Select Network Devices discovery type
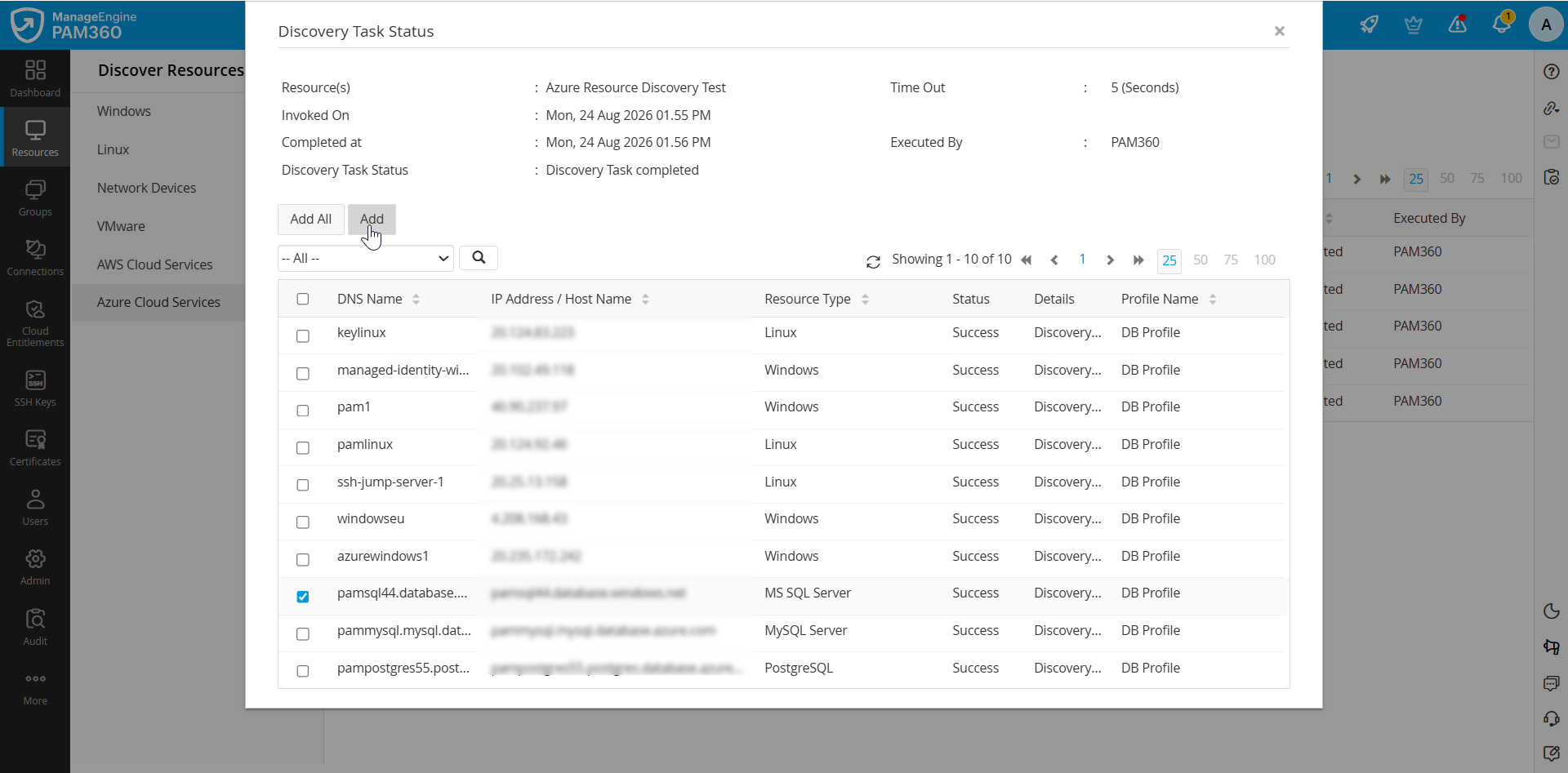Screen dimensions: 1568x773 [x=147, y=188]
